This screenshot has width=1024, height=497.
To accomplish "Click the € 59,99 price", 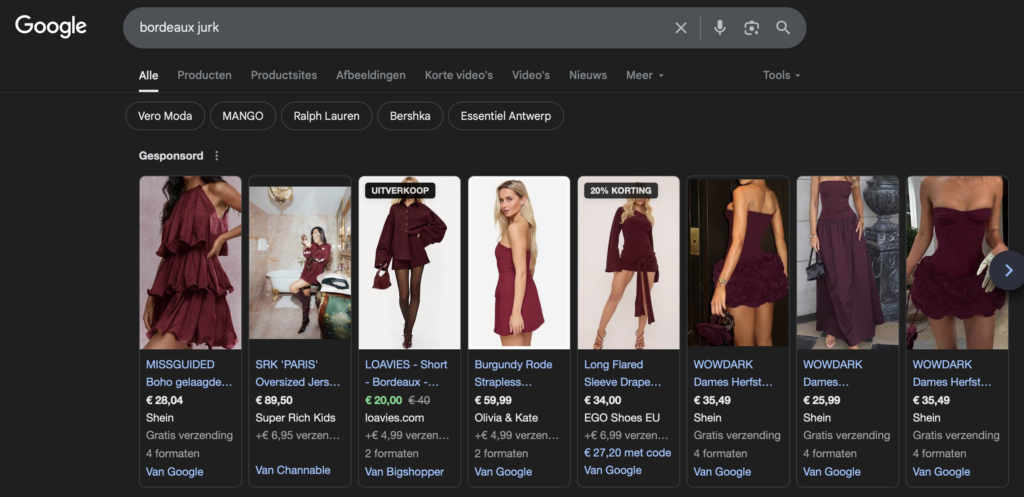I will point(493,400).
